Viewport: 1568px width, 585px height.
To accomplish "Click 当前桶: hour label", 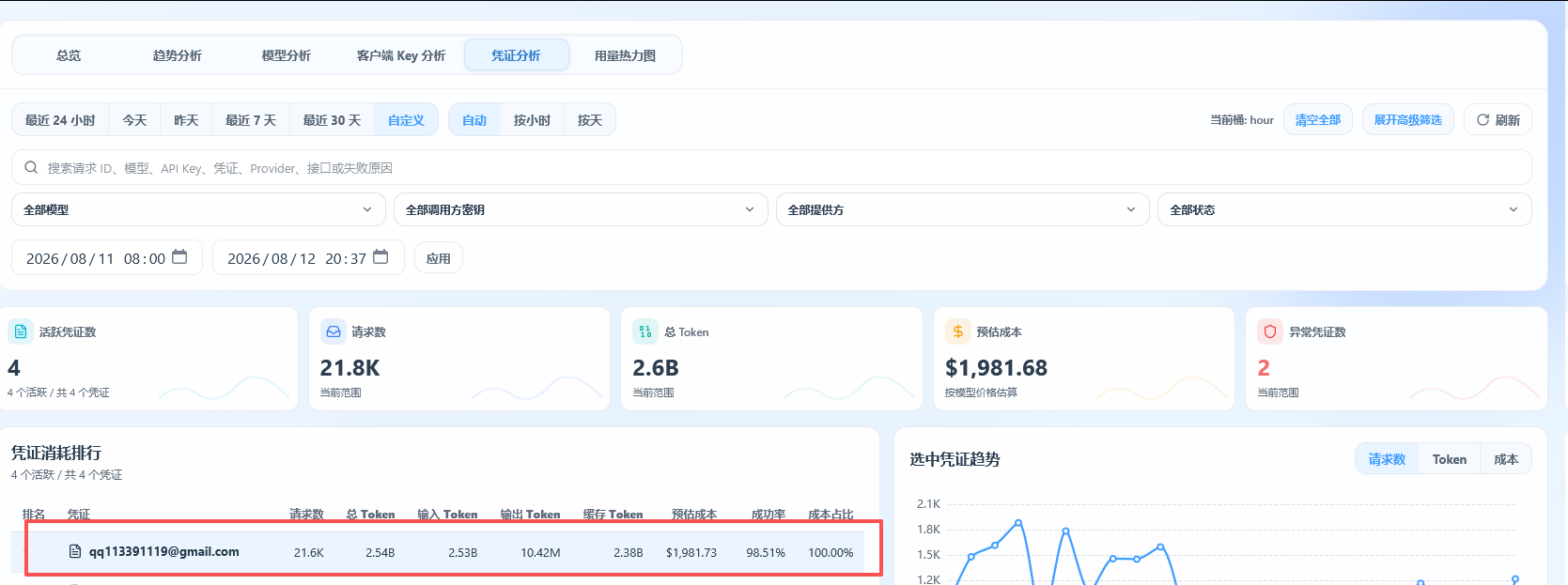I will point(1242,120).
